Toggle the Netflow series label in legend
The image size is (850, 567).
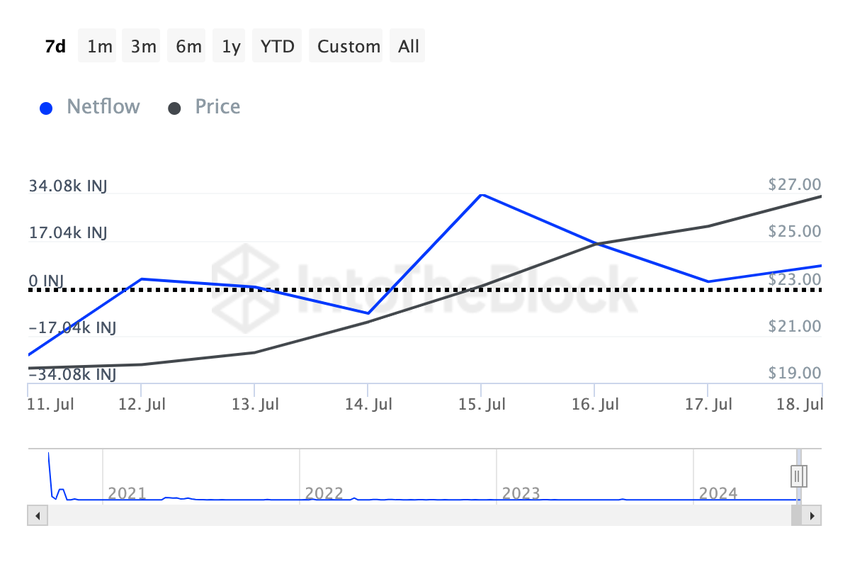click(103, 107)
